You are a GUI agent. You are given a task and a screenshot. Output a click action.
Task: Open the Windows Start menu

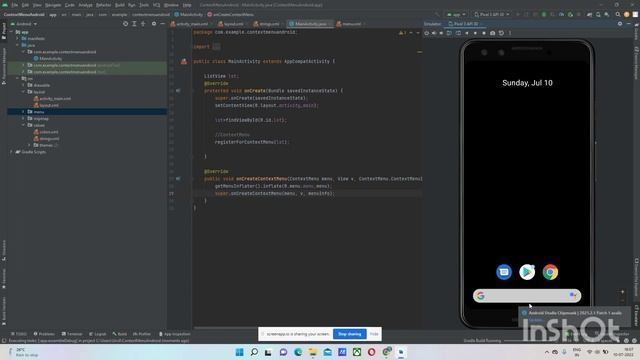coord(240,352)
